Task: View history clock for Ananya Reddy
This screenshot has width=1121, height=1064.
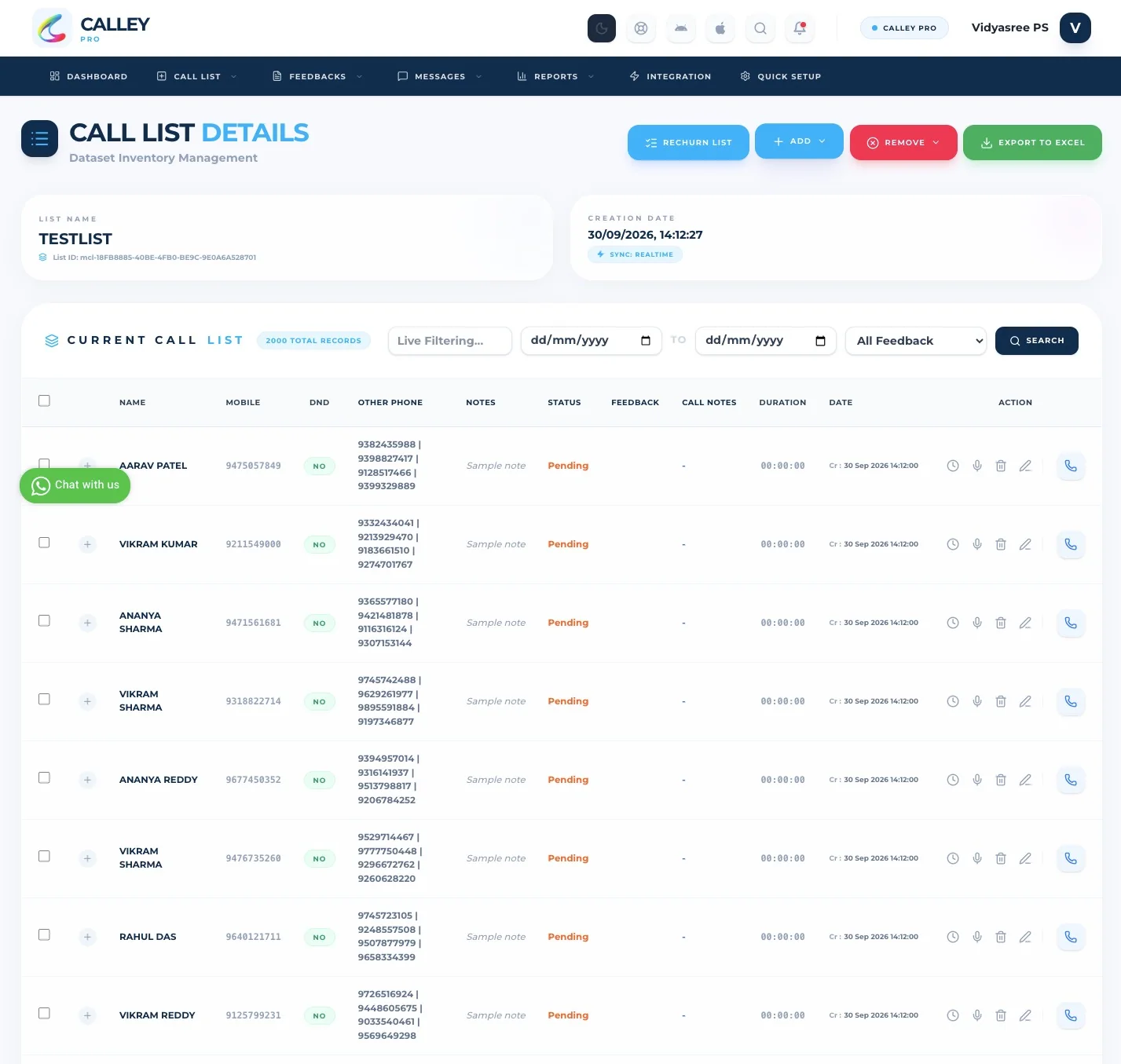Action: pos(953,780)
